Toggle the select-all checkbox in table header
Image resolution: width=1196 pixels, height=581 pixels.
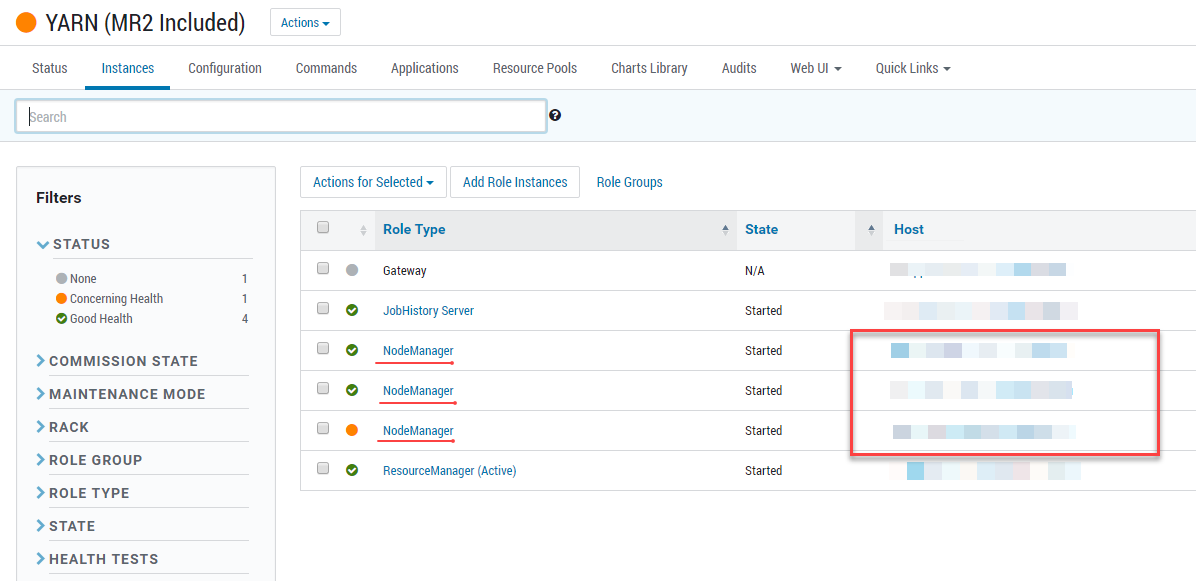pos(323,228)
